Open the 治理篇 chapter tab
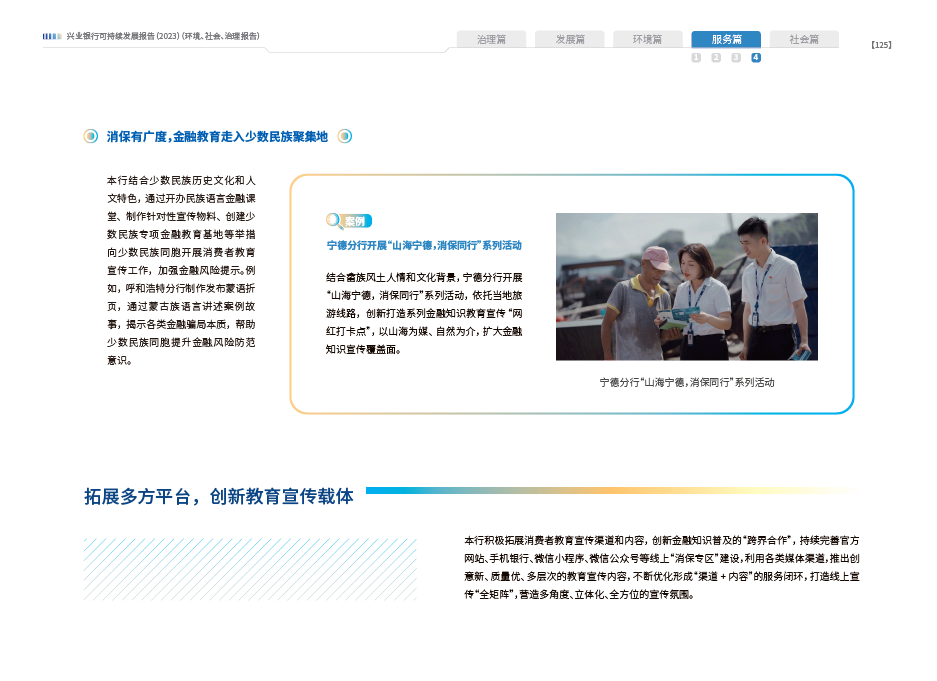 tap(491, 39)
